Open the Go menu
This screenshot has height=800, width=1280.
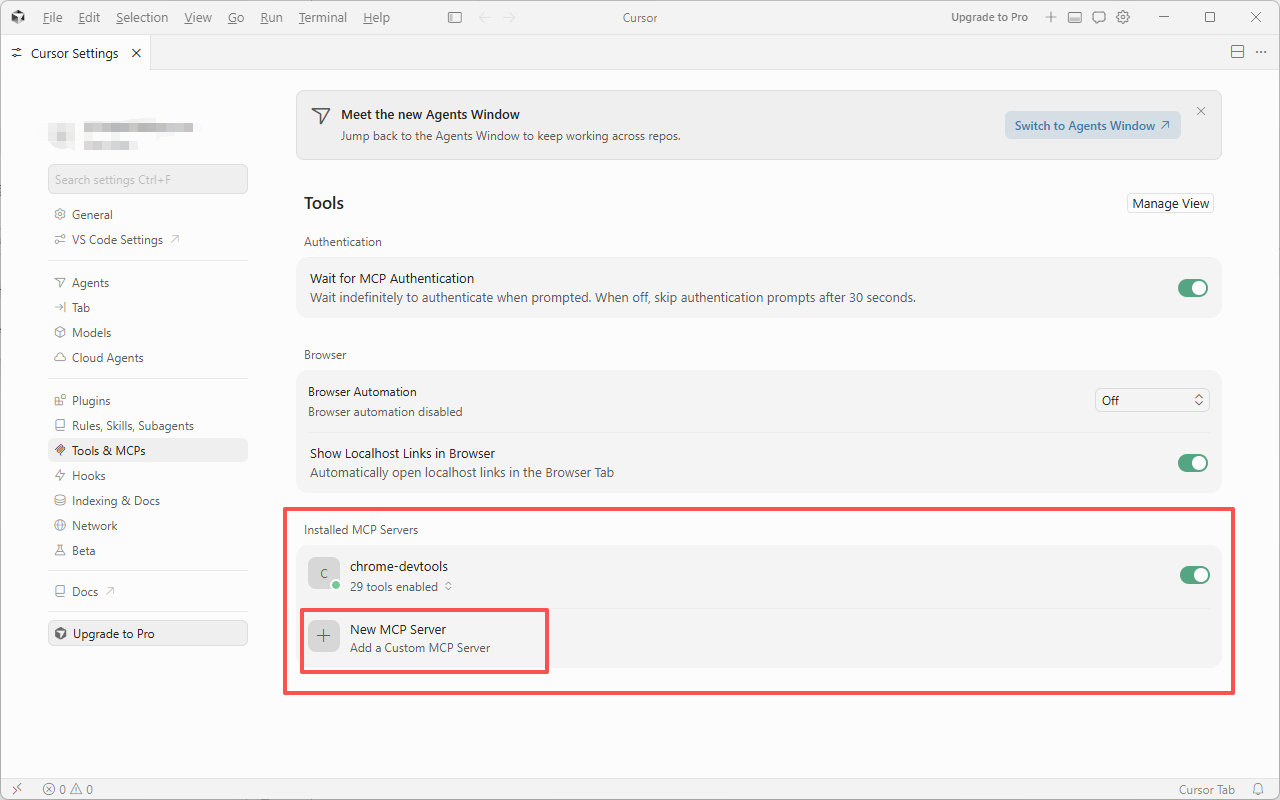point(236,17)
